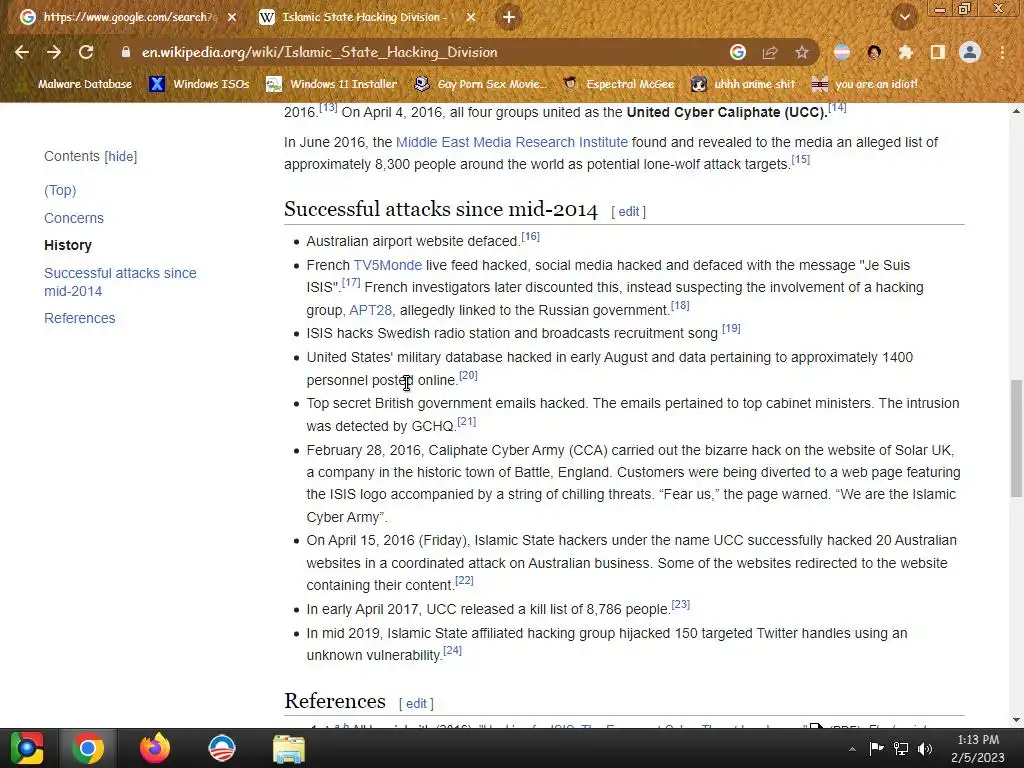Open the Espectral McGee bookmark
The image size is (1024, 768).
pos(618,84)
